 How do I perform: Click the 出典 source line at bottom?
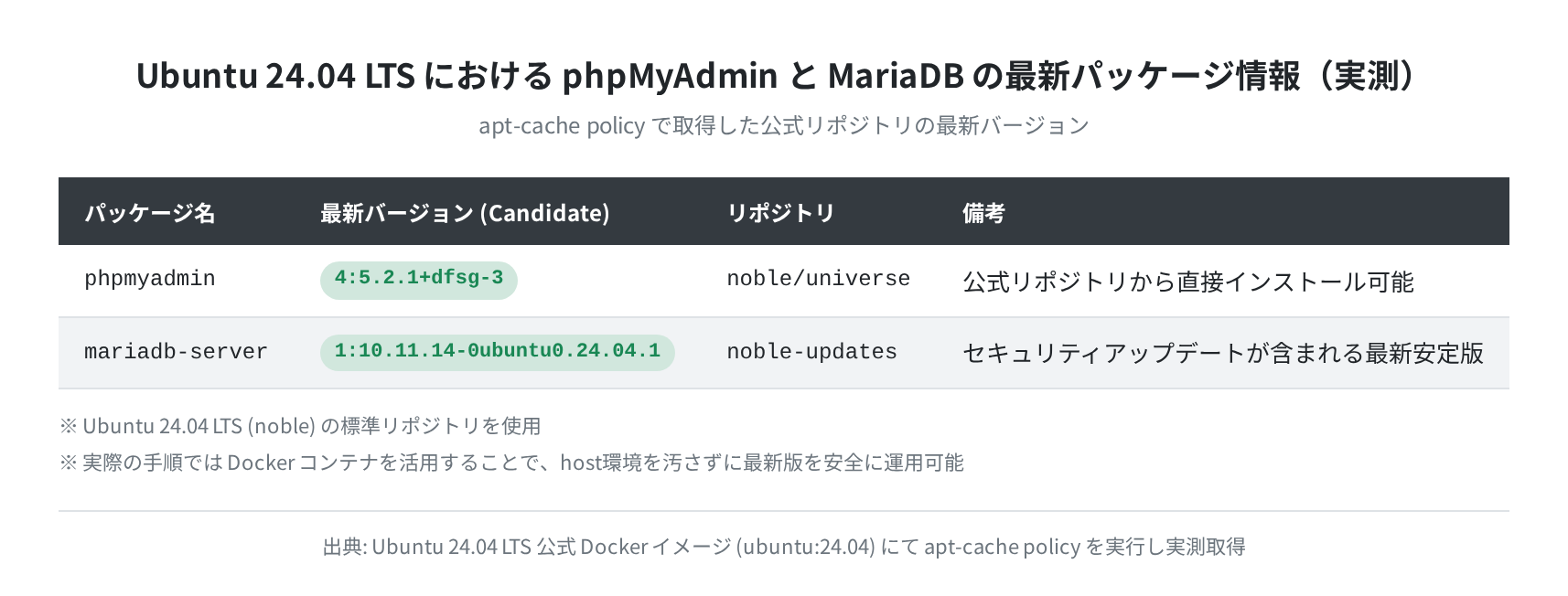(x=783, y=547)
